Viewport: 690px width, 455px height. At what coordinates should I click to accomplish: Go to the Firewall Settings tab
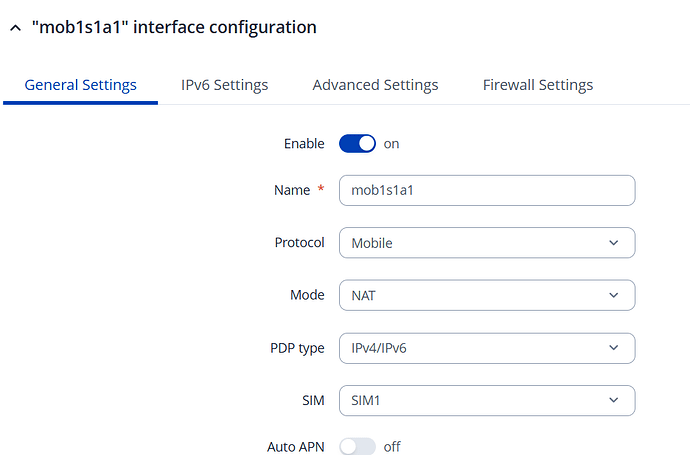[537, 85]
